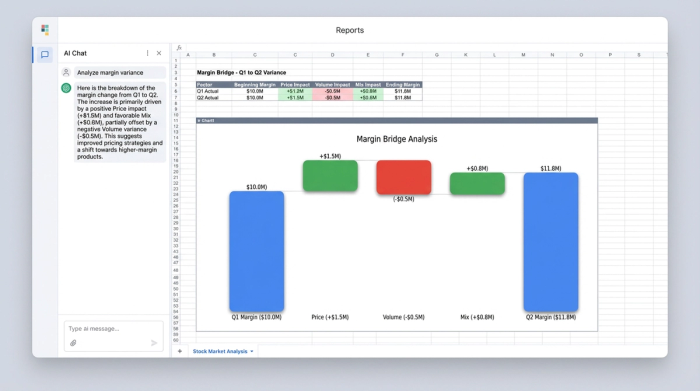
Task: Click the 'Q1 Margin ($10.0M)' axis label
Action: (x=257, y=317)
